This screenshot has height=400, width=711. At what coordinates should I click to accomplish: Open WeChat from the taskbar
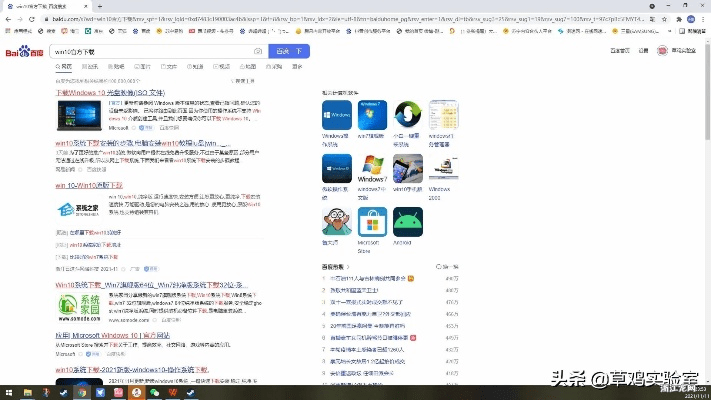[155, 393]
